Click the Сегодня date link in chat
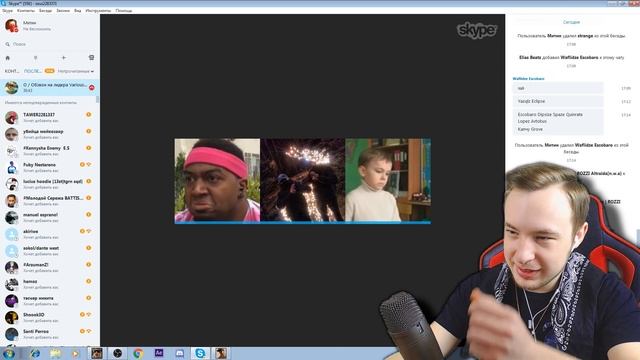 [571, 22]
